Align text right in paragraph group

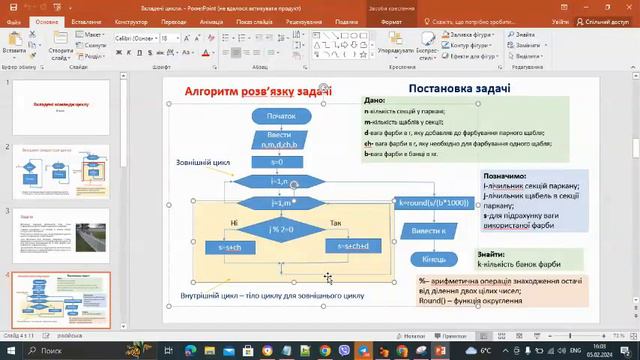[x=246, y=53]
